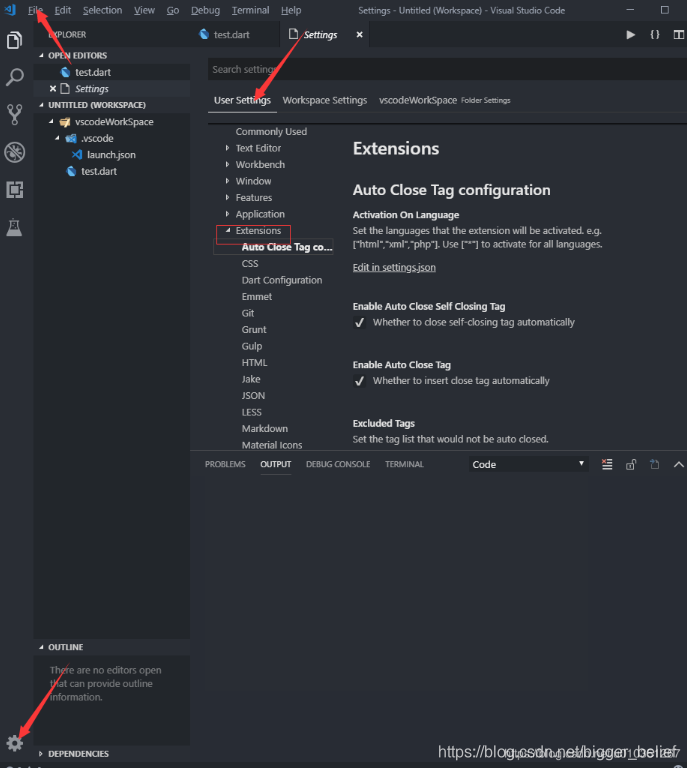687x771 pixels.
Task: Select Dart Configuration settings category
Action: pyautogui.click(x=282, y=280)
